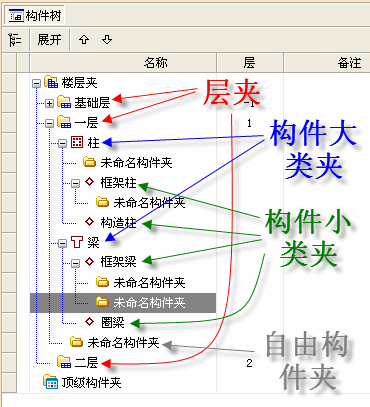The height and width of the screenshot is (407, 370).
Task: Collapse the 一层 node
Action: 49,123
